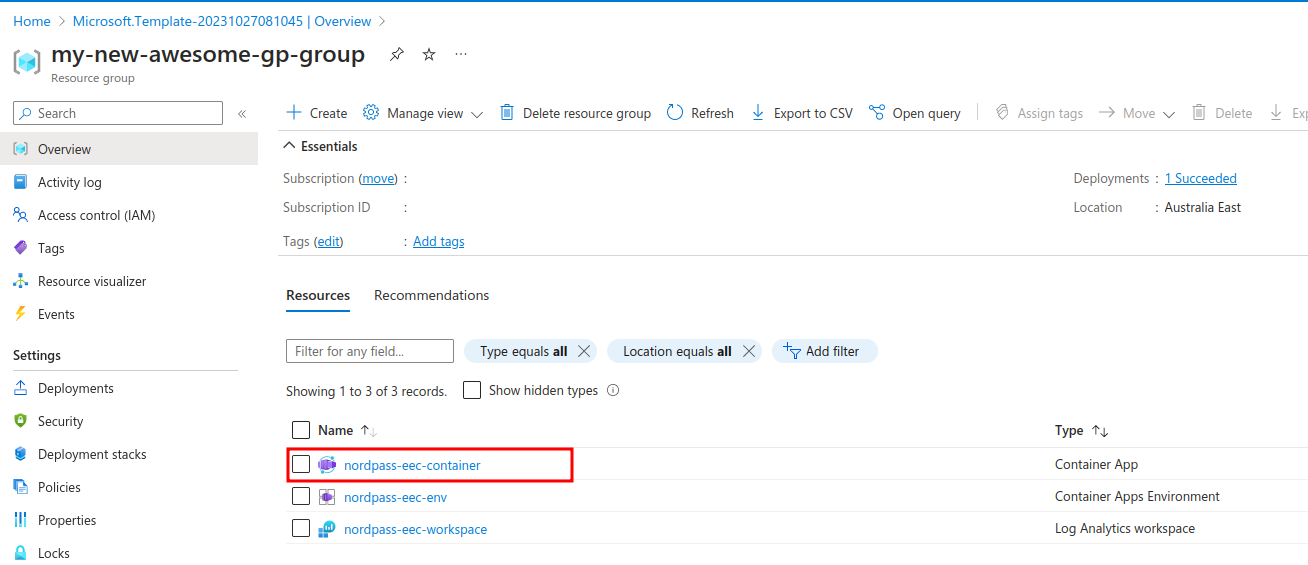Click the Add filter button
Image resolution: width=1308 pixels, height=565 pixels.
coord(825,351)
